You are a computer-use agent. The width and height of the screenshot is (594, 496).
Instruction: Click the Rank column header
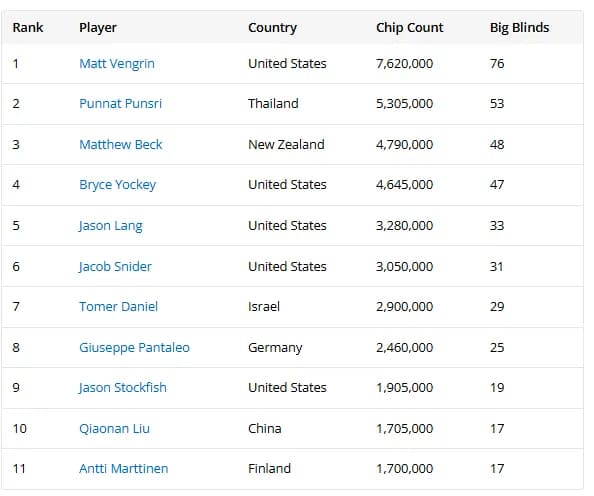28,28
